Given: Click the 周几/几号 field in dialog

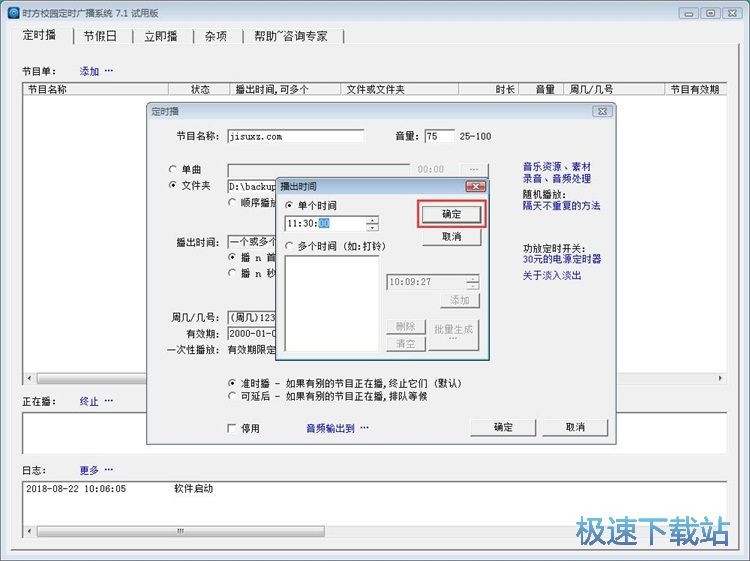Looking at the screenshot, I should click(x=253, y=317).
